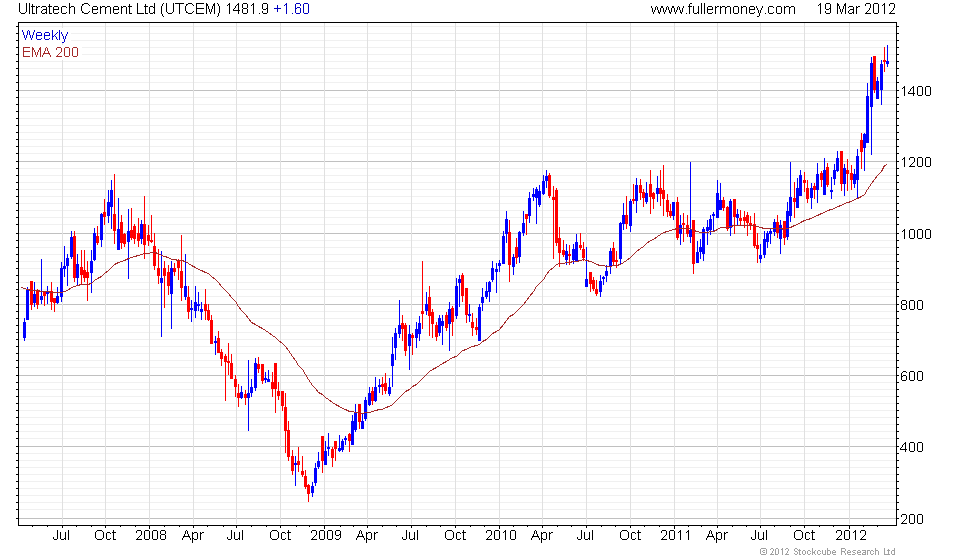Click the 200 price axis label

(x=912, y=519)
